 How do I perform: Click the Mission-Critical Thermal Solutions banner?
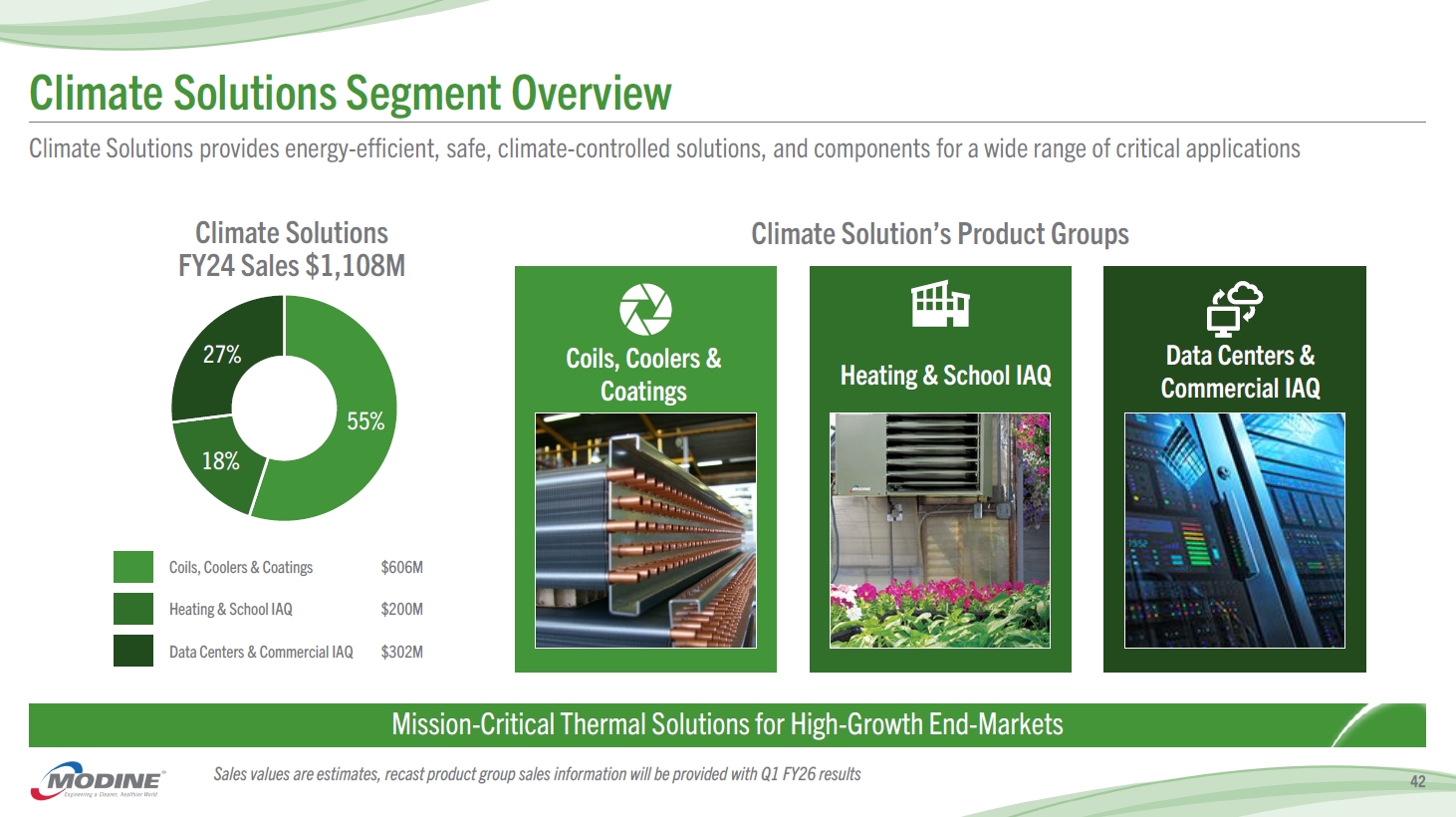click(x=727, y=724)
